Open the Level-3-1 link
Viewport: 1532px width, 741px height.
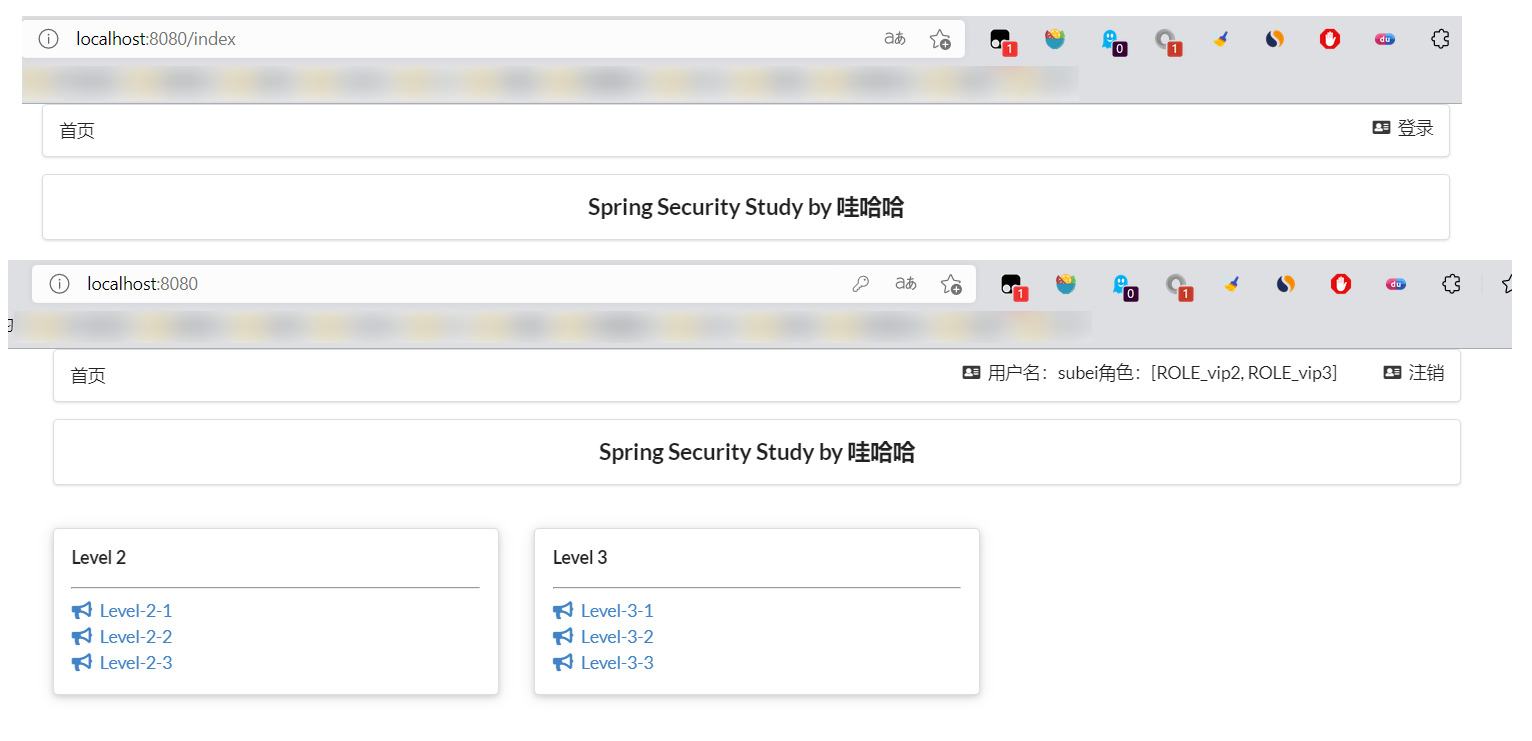pyautogui.click(x=617, y=611)
